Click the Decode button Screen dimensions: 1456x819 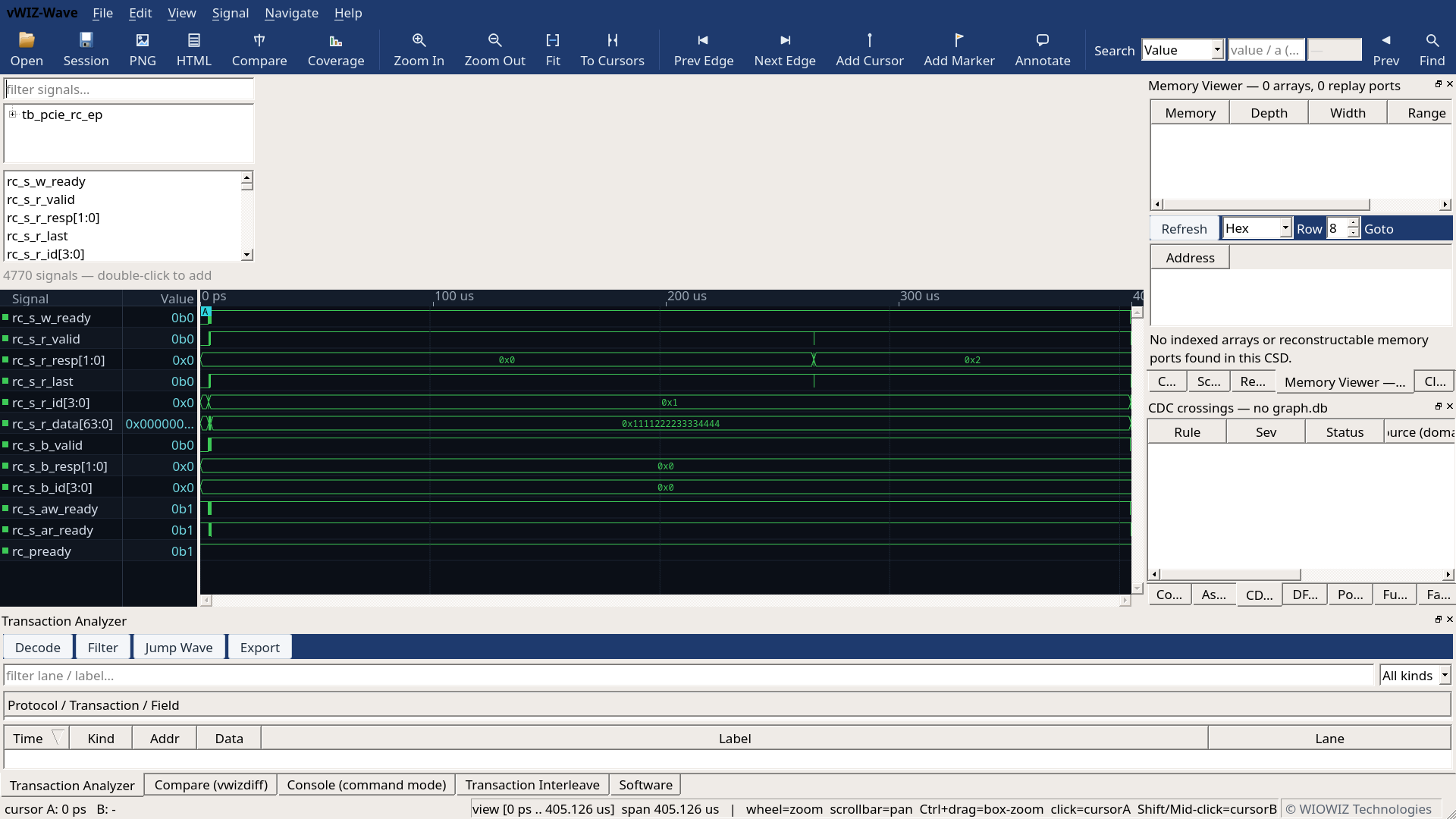pos(38,647)
